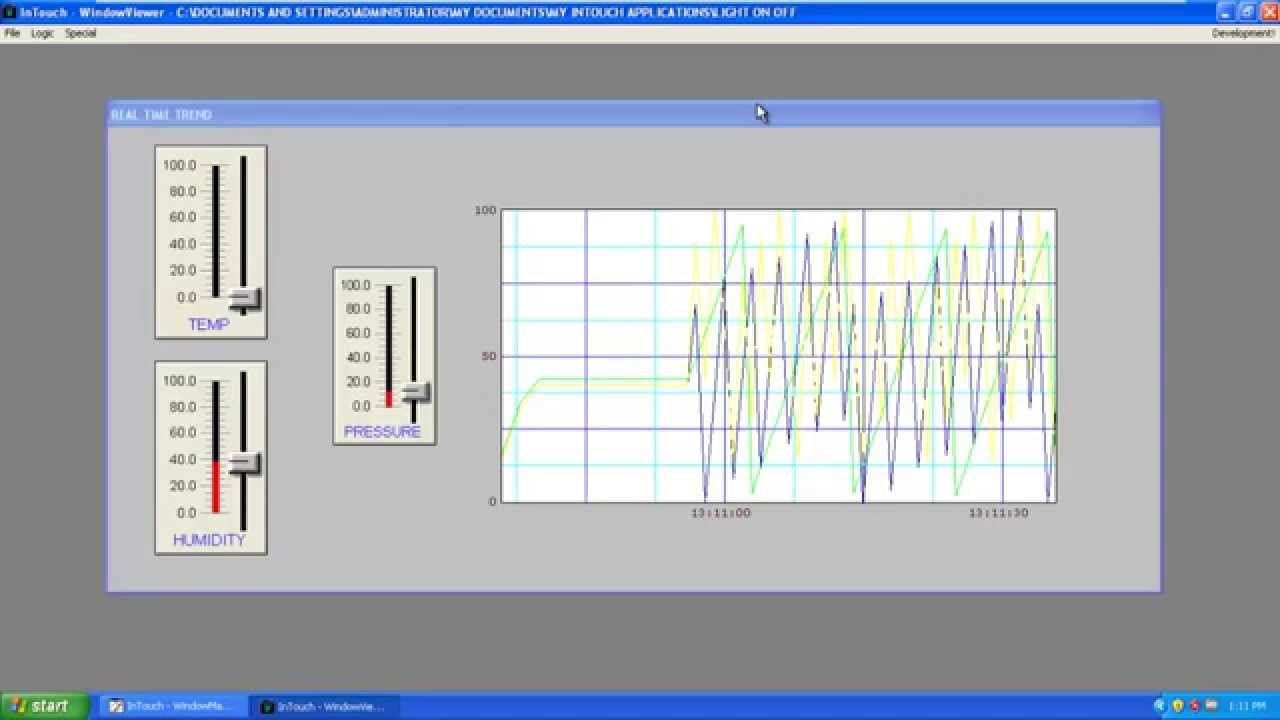The image size is (1280, 720).
Task: Click the 1:11 PM system clock
Action: click(1246, 706)
